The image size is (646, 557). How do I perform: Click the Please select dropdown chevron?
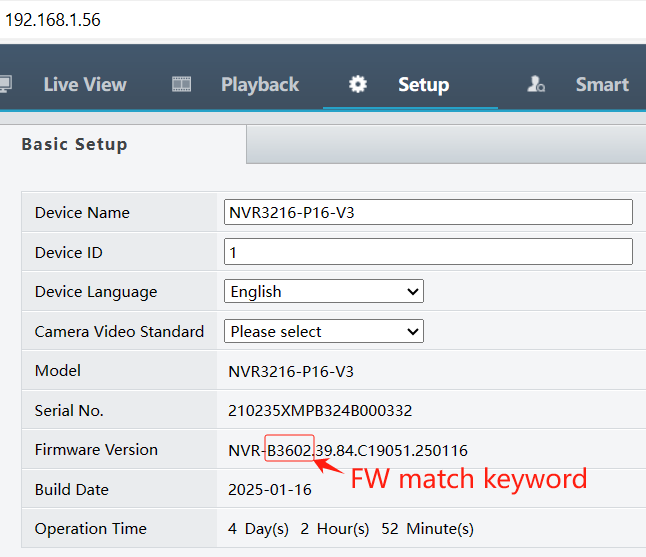413,332
